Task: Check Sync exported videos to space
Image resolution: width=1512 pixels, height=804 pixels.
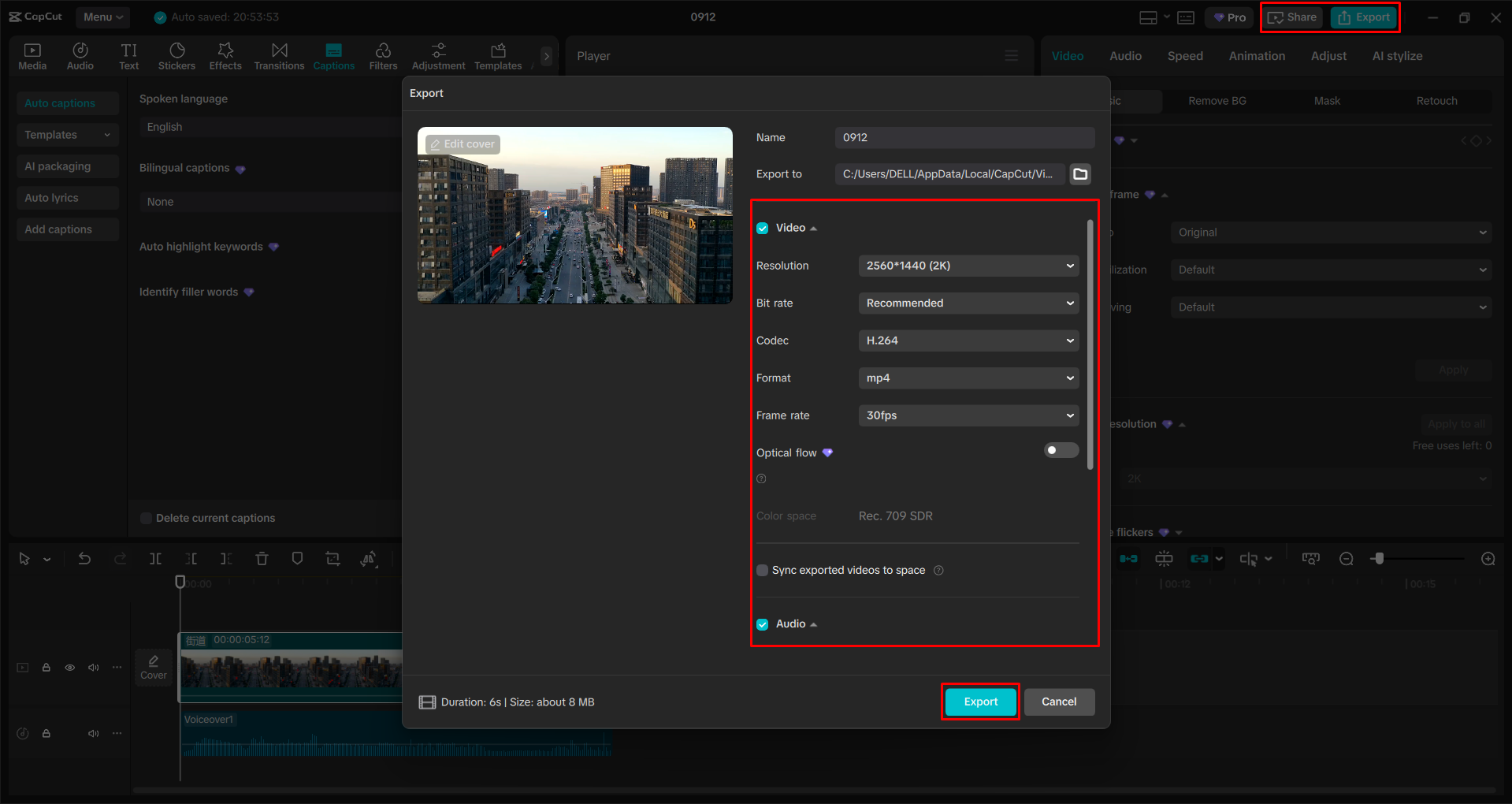Action: click(x=762, y=570)
